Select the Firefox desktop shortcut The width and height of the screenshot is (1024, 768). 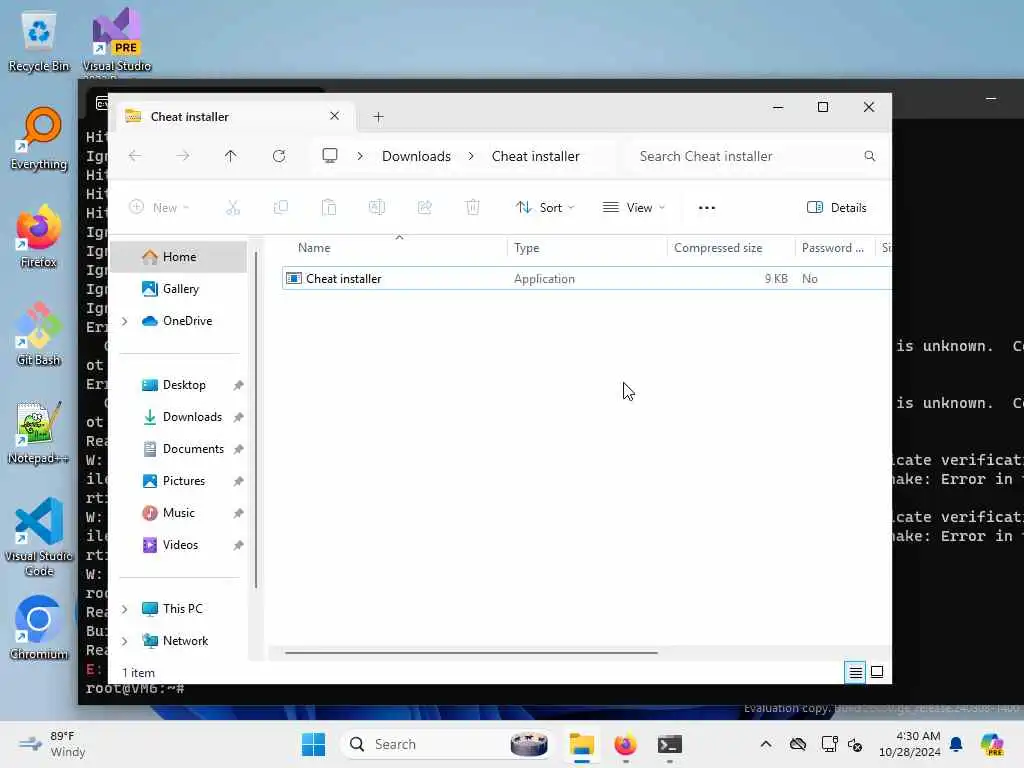pos(39,236)
